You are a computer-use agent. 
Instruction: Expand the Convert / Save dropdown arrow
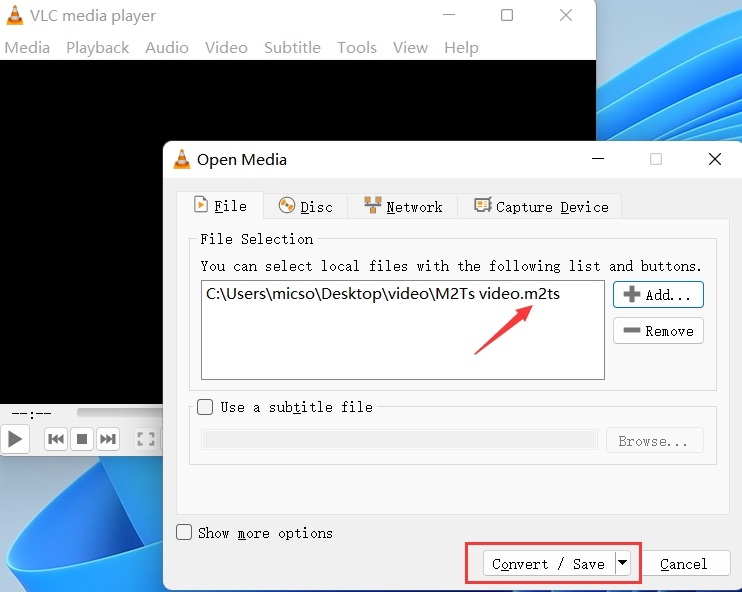coord(623,563)
